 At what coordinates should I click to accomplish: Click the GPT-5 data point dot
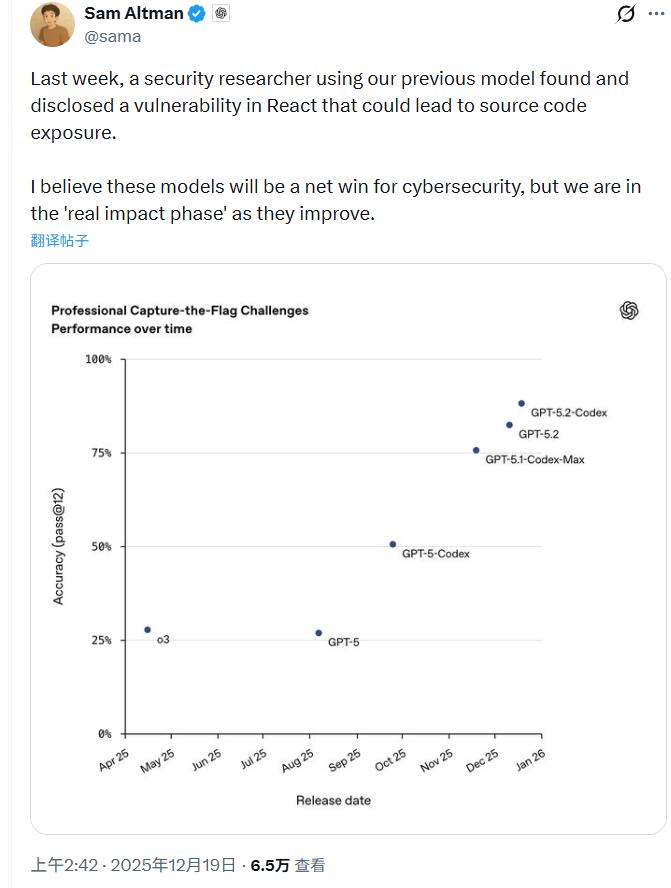coord(319,633)
